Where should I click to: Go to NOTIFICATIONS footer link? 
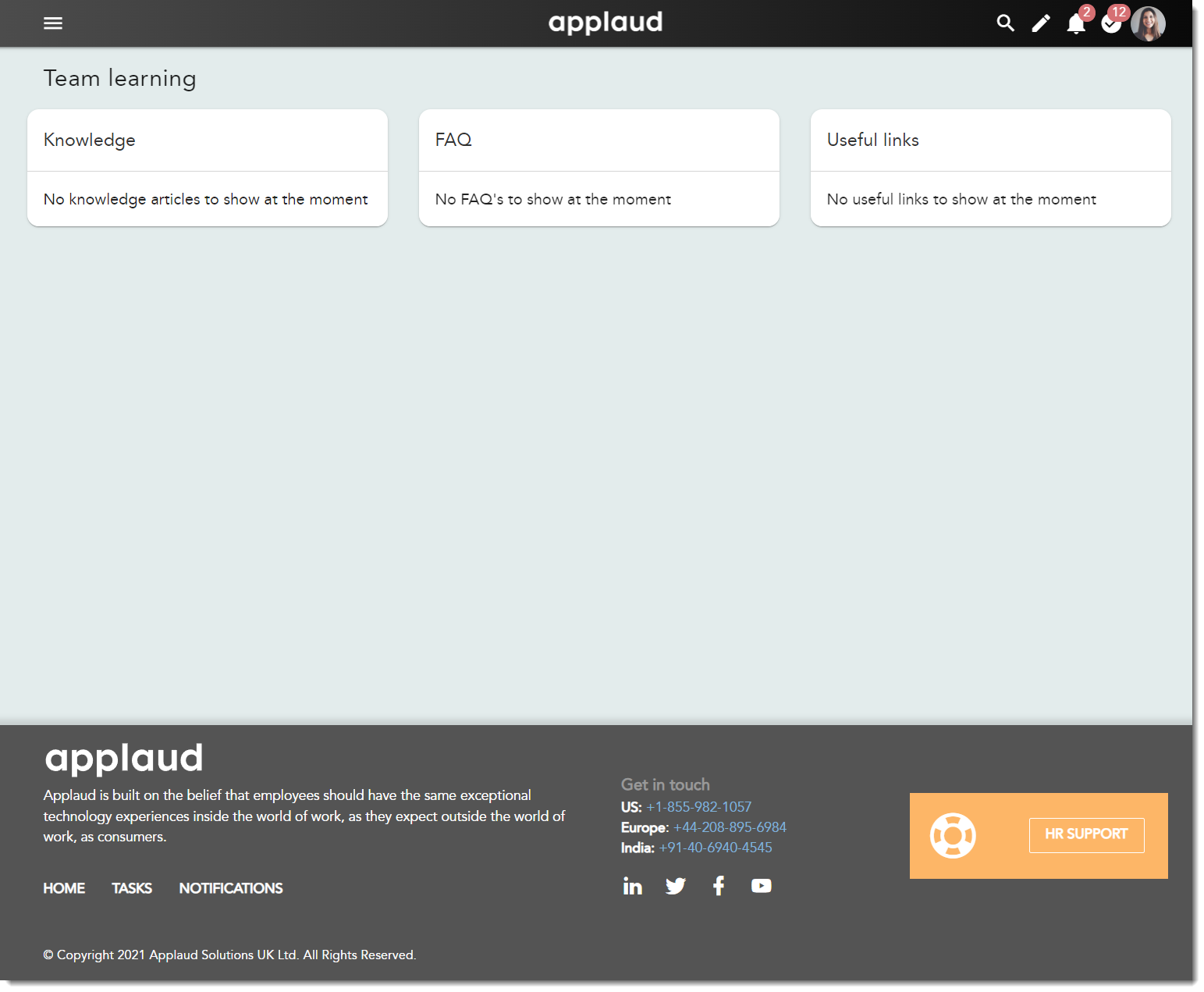coord(231,888)
